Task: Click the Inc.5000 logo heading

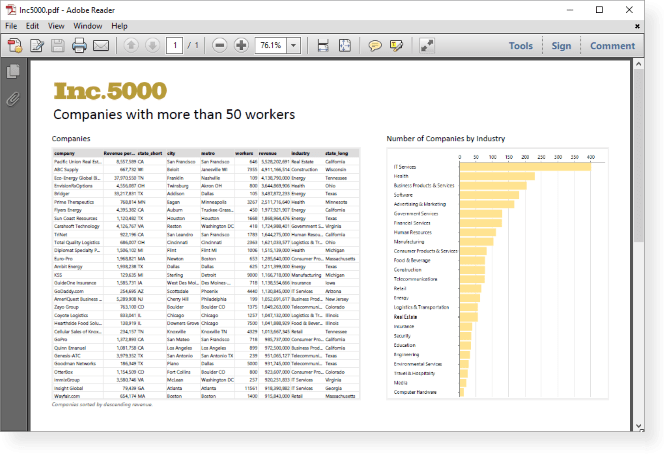Action: tap(110, 91)
